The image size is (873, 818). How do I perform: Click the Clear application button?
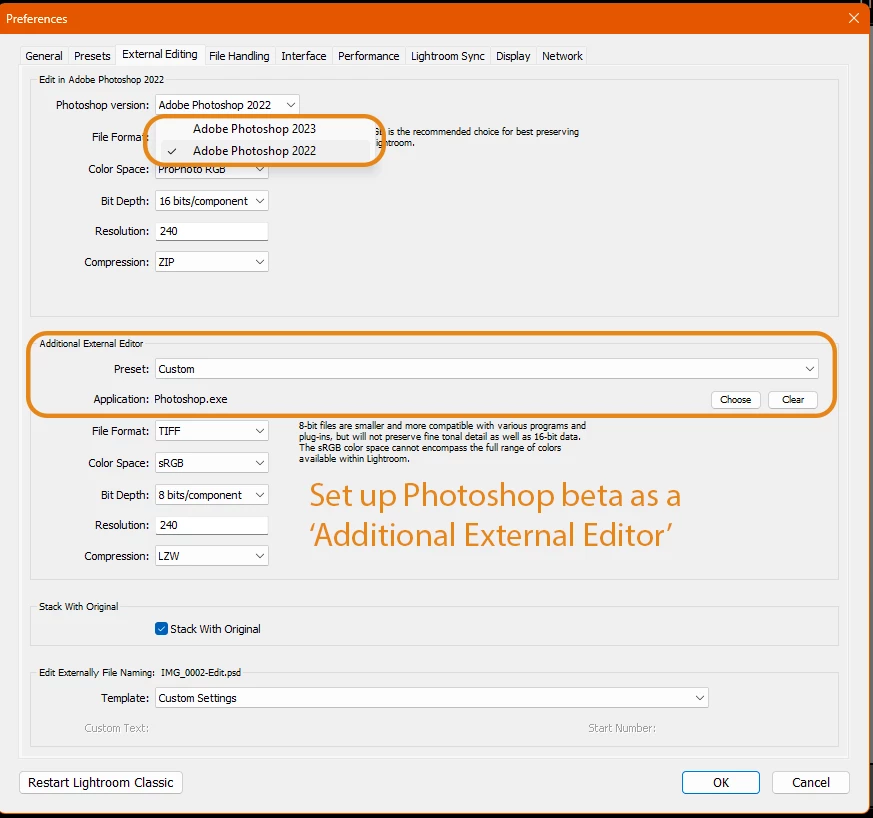click(792, 400)
